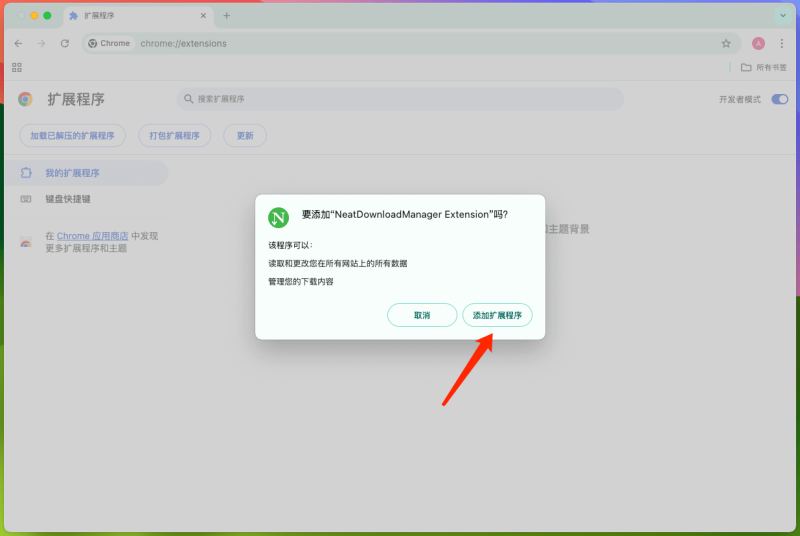Click the 取消 button in dialog

pyautogui.click(x=422, y=315)
